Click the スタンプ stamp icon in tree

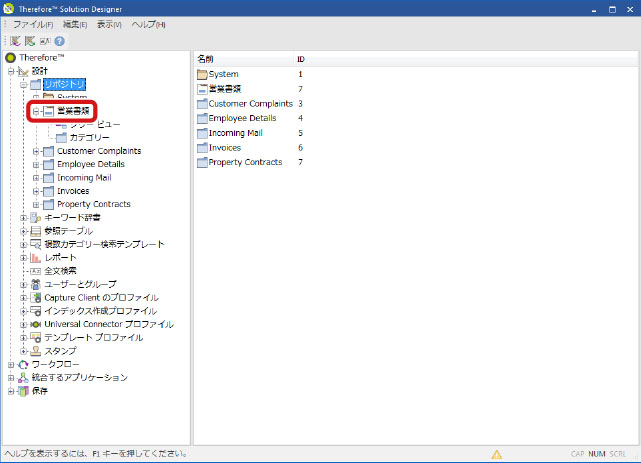[36, 351]
